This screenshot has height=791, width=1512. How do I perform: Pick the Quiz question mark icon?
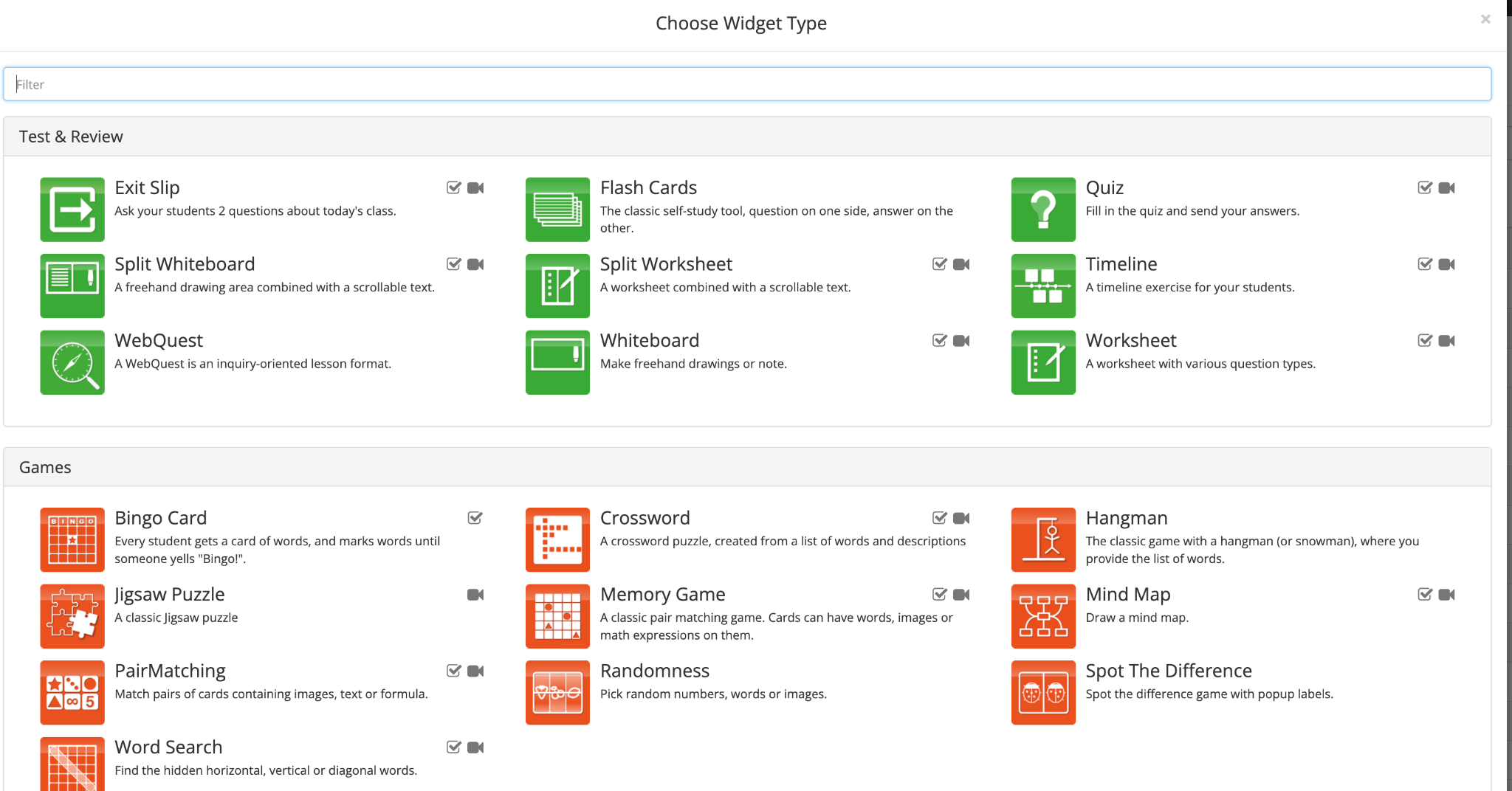(1043, 210)
